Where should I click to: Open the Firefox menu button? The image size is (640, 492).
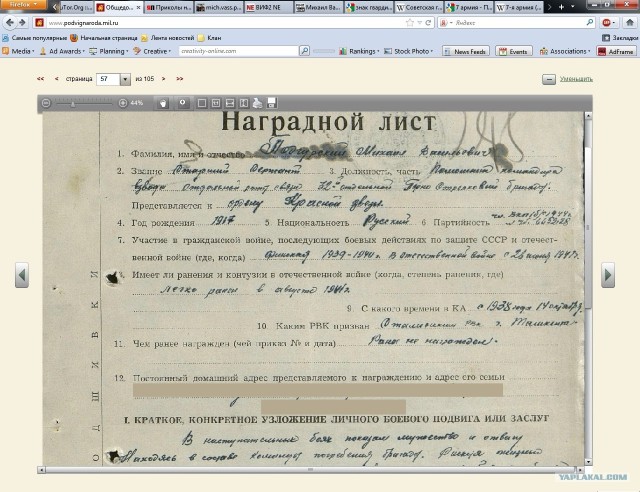23,4
